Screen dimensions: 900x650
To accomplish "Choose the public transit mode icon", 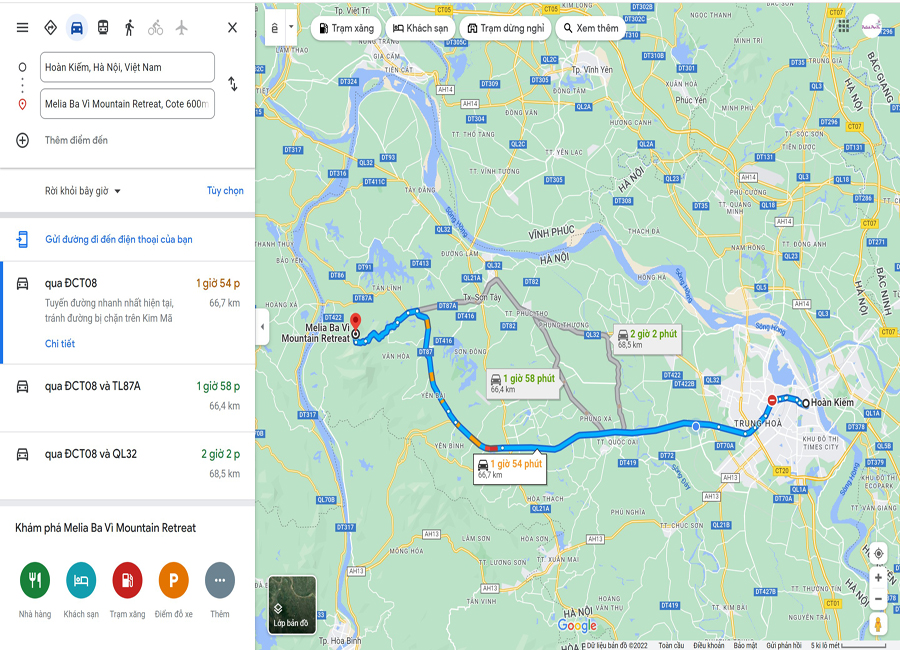I will coord(103,28).
